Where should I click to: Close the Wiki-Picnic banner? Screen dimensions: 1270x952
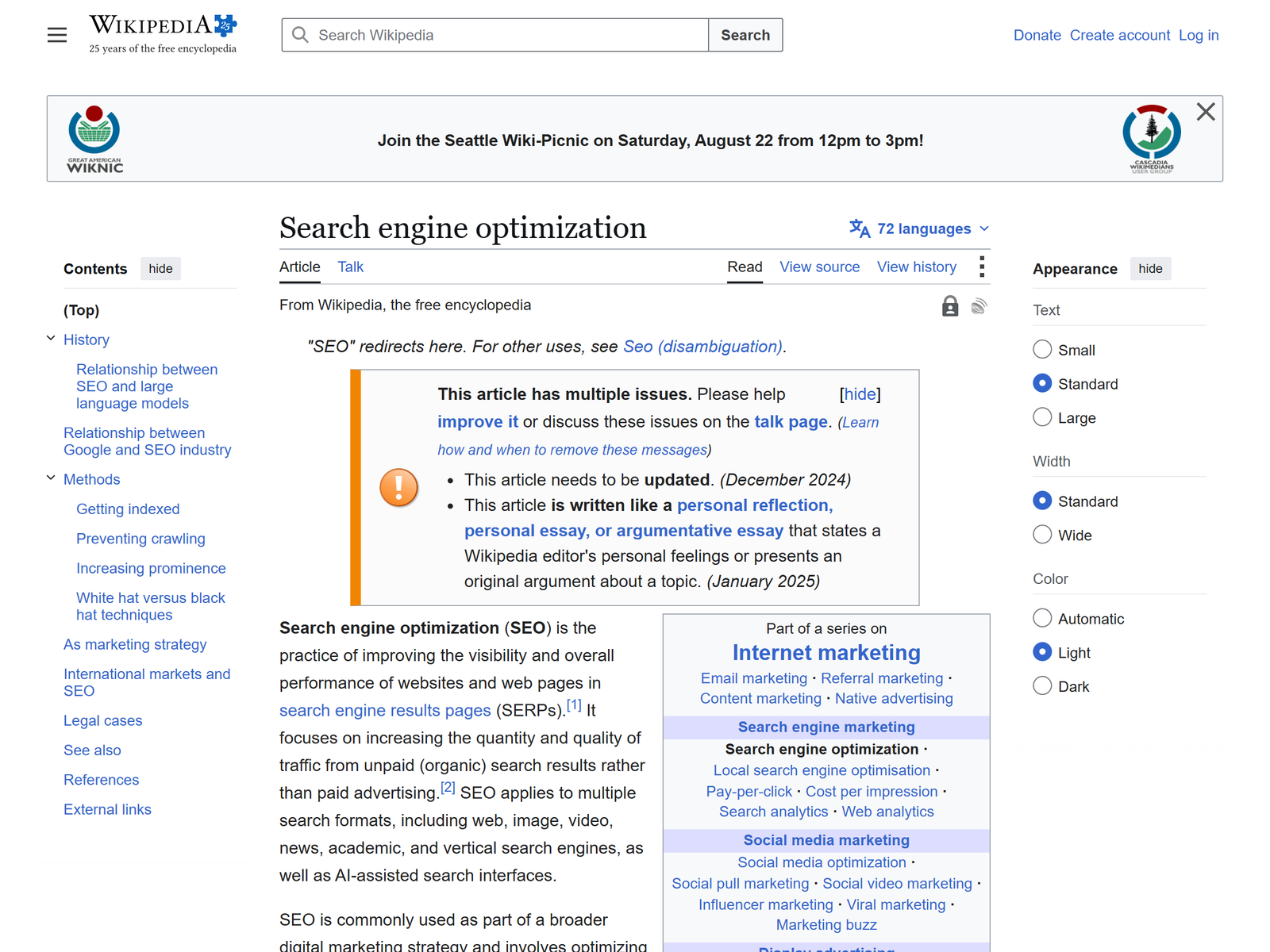[x=1206, y=112]
